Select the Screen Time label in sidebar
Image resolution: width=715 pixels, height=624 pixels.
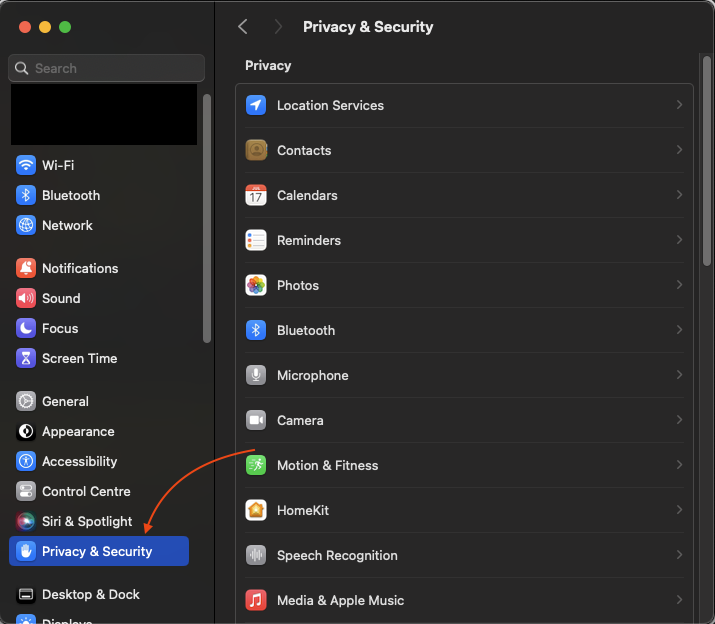(x=79, y=359)
